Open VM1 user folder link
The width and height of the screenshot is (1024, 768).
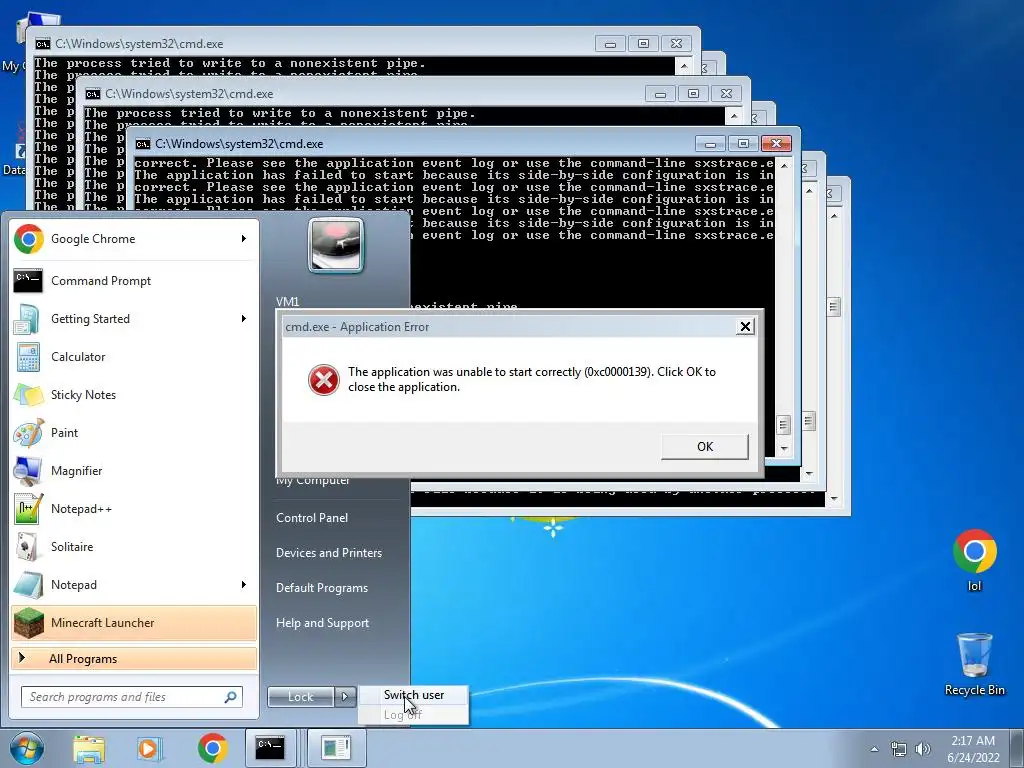[287, 302]
